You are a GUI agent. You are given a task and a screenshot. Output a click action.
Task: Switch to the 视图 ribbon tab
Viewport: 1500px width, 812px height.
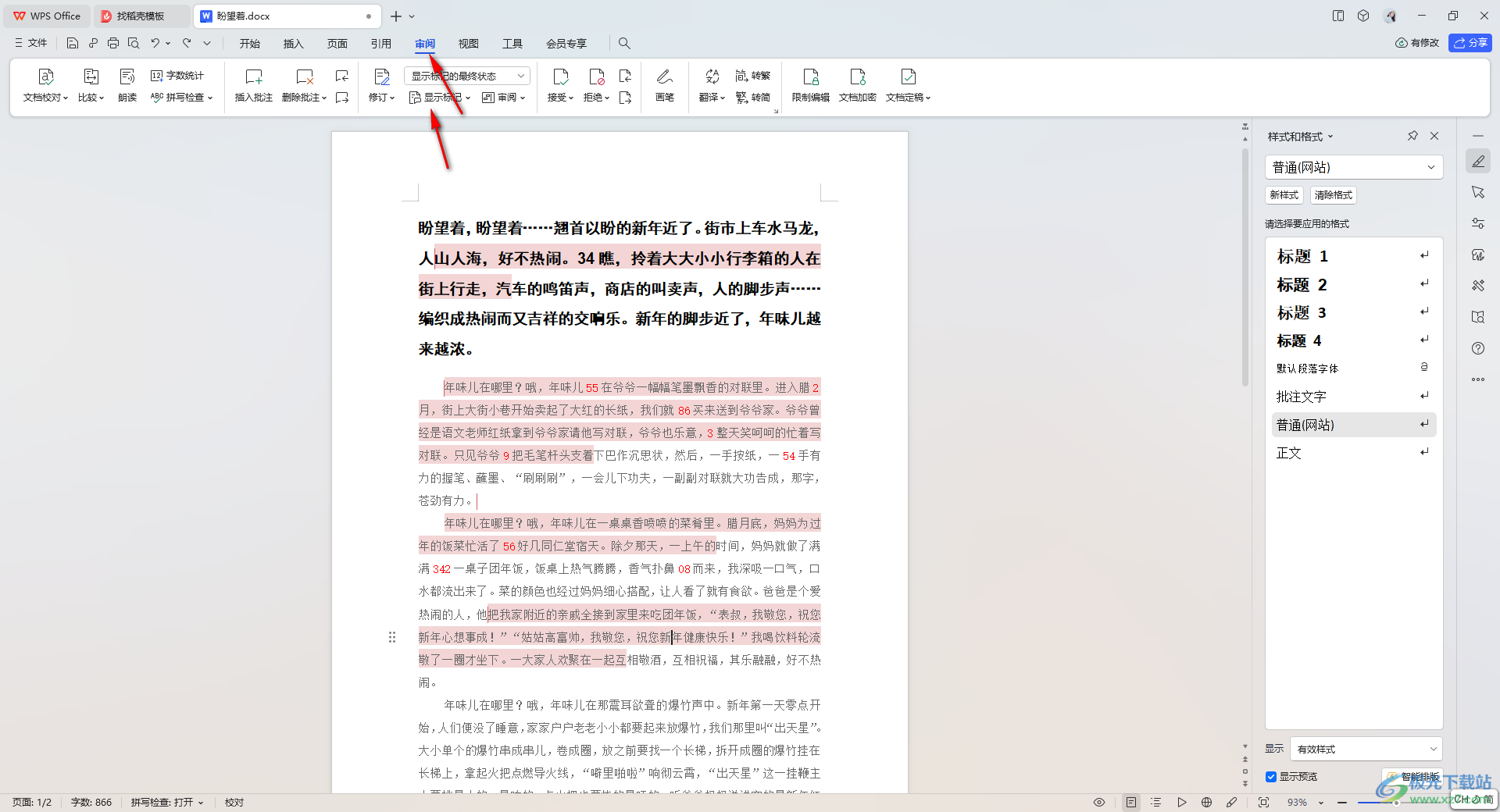(x=469, y=44)
